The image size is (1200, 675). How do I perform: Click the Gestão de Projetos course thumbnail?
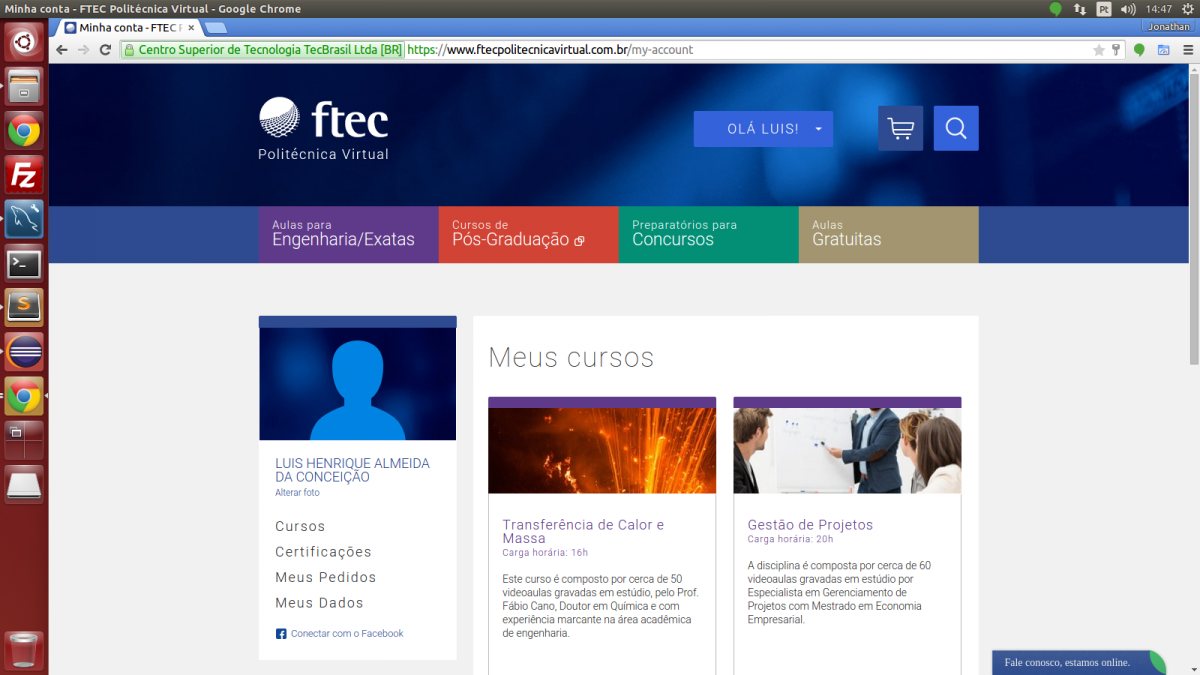pos(847,450)
